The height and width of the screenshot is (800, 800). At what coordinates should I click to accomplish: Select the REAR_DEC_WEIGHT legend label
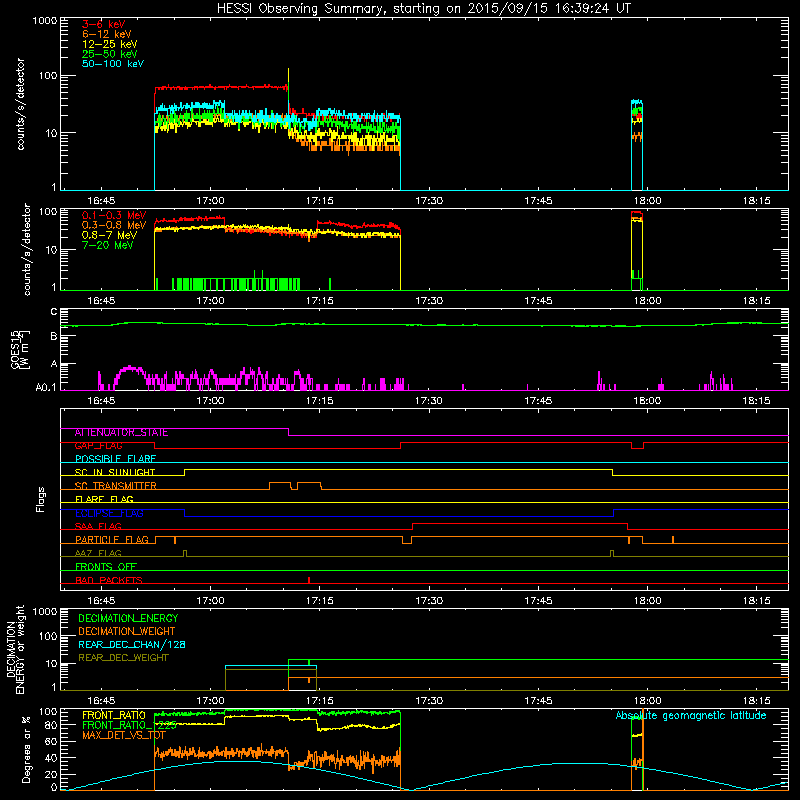pos(123,658)
